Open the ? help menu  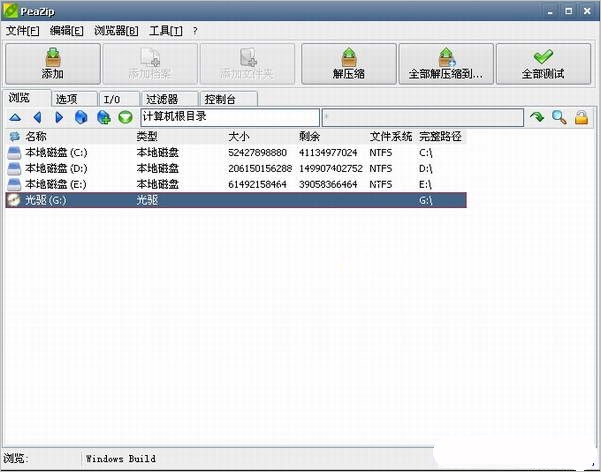click(195, 31)
